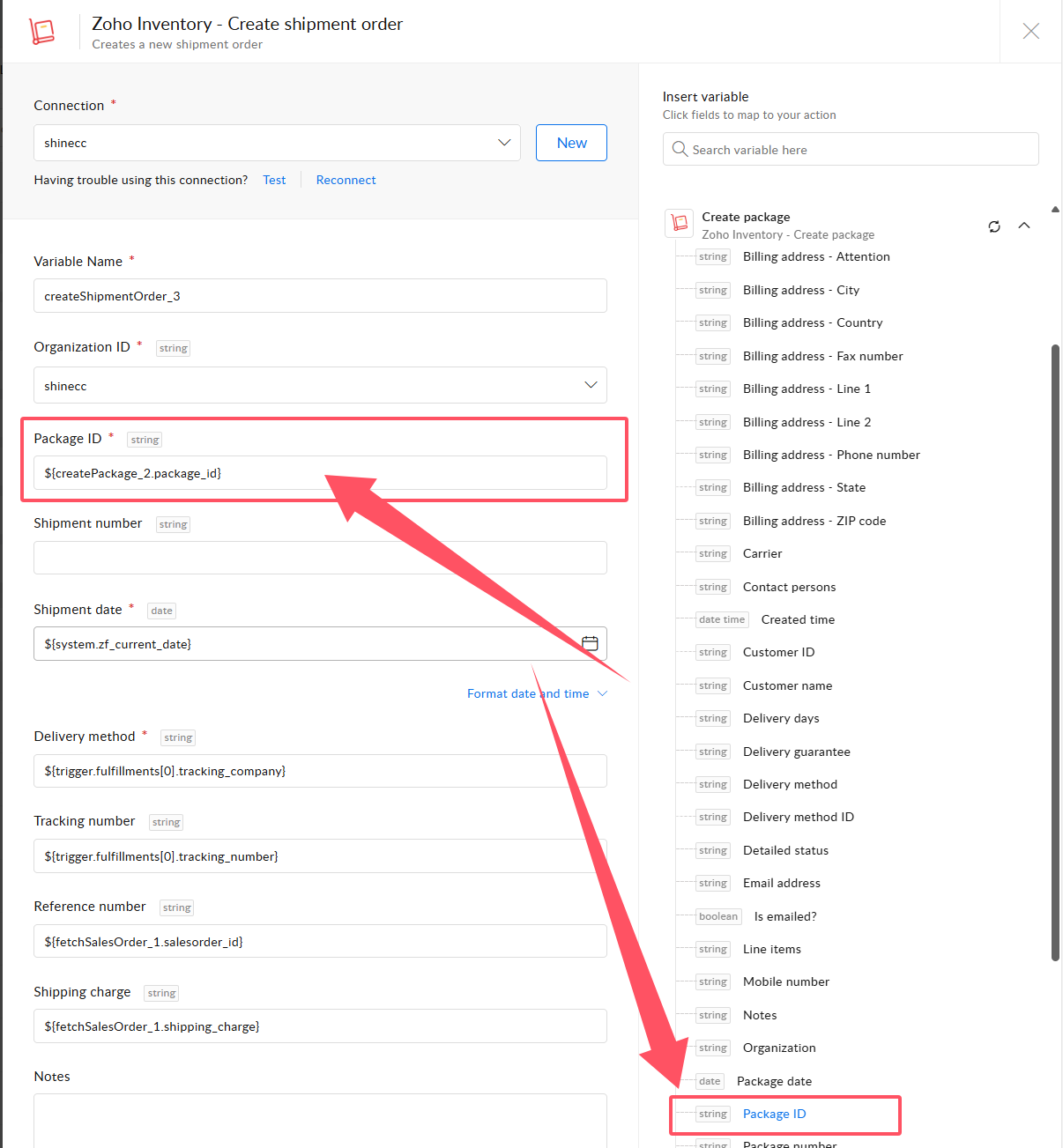This screenshot has height=1148, width=1063.
Task: Select the Package ID variable in list
Action: pyautogui.click(x=774, y=1114)
